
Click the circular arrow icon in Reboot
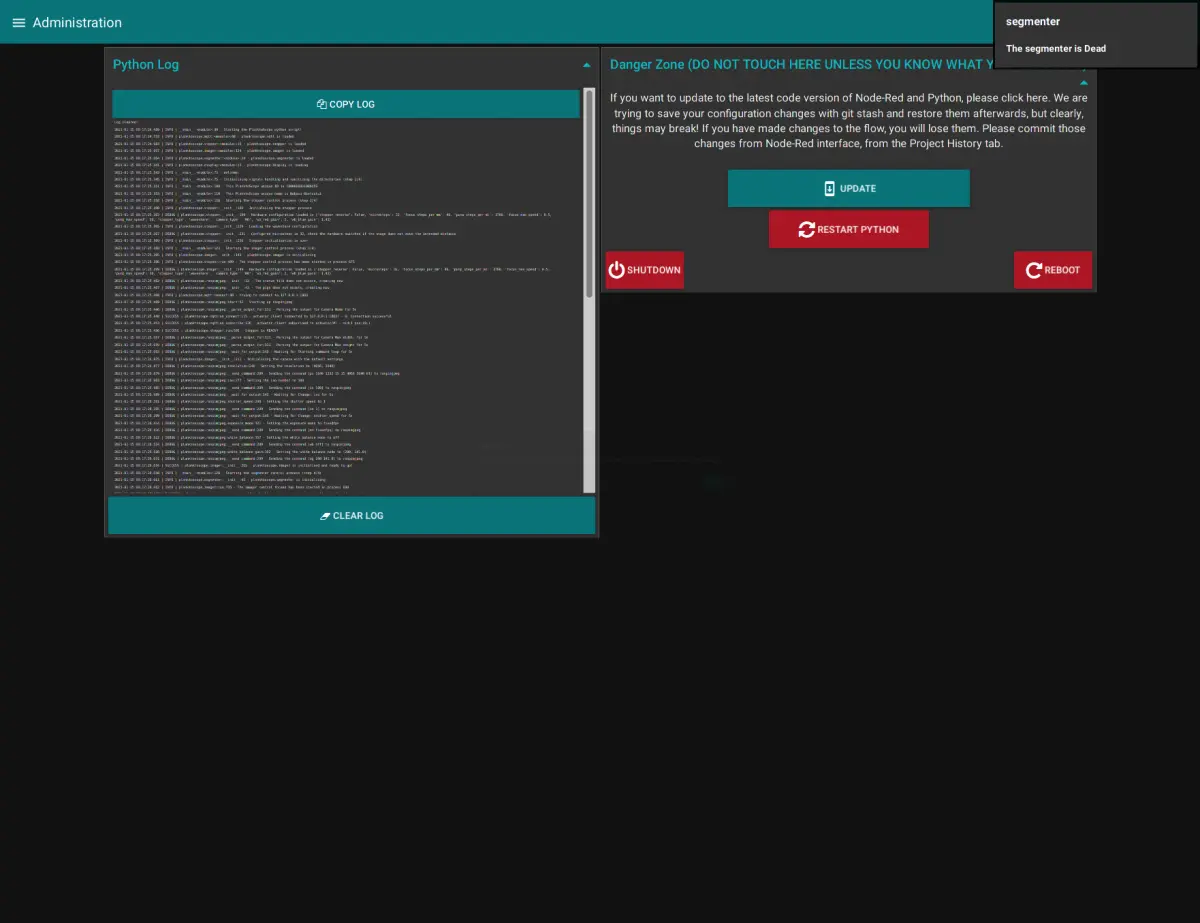point(1033,270)
